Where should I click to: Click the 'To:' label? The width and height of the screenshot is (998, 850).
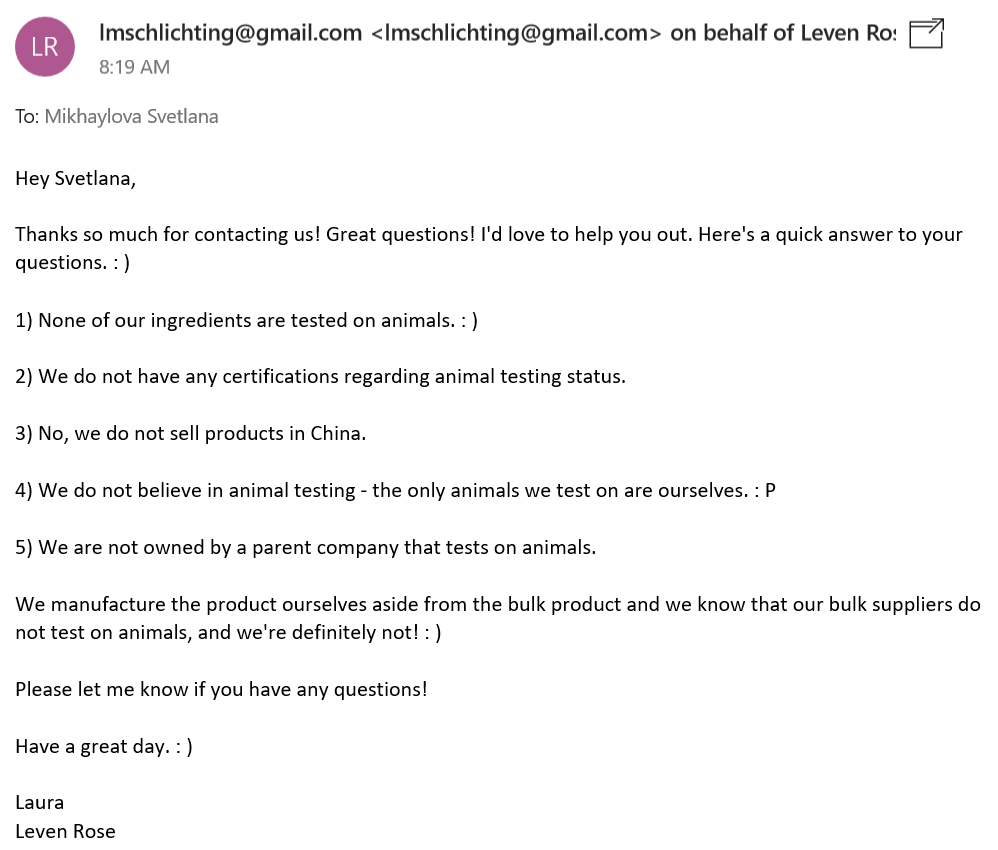(x=27, y=117)
